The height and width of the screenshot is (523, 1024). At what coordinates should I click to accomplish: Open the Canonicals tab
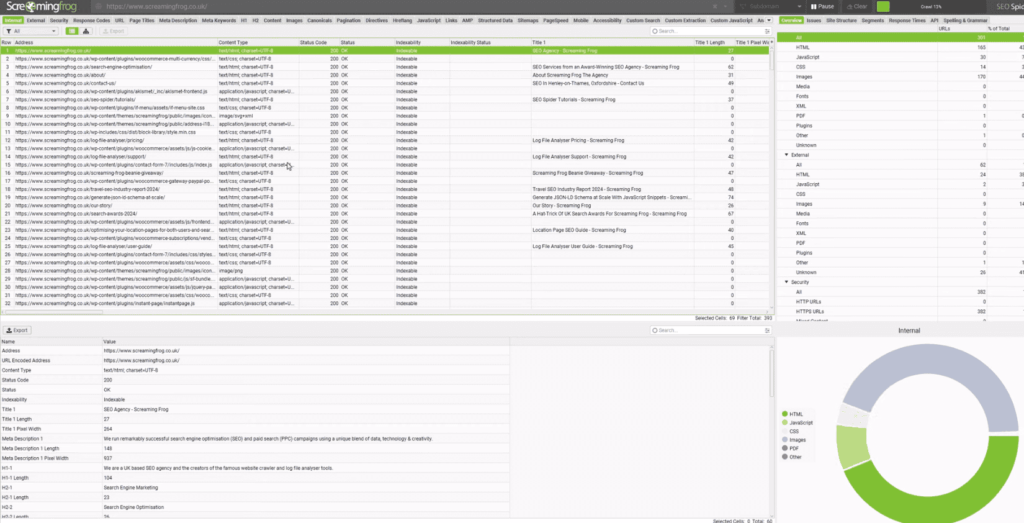(319, 20)
